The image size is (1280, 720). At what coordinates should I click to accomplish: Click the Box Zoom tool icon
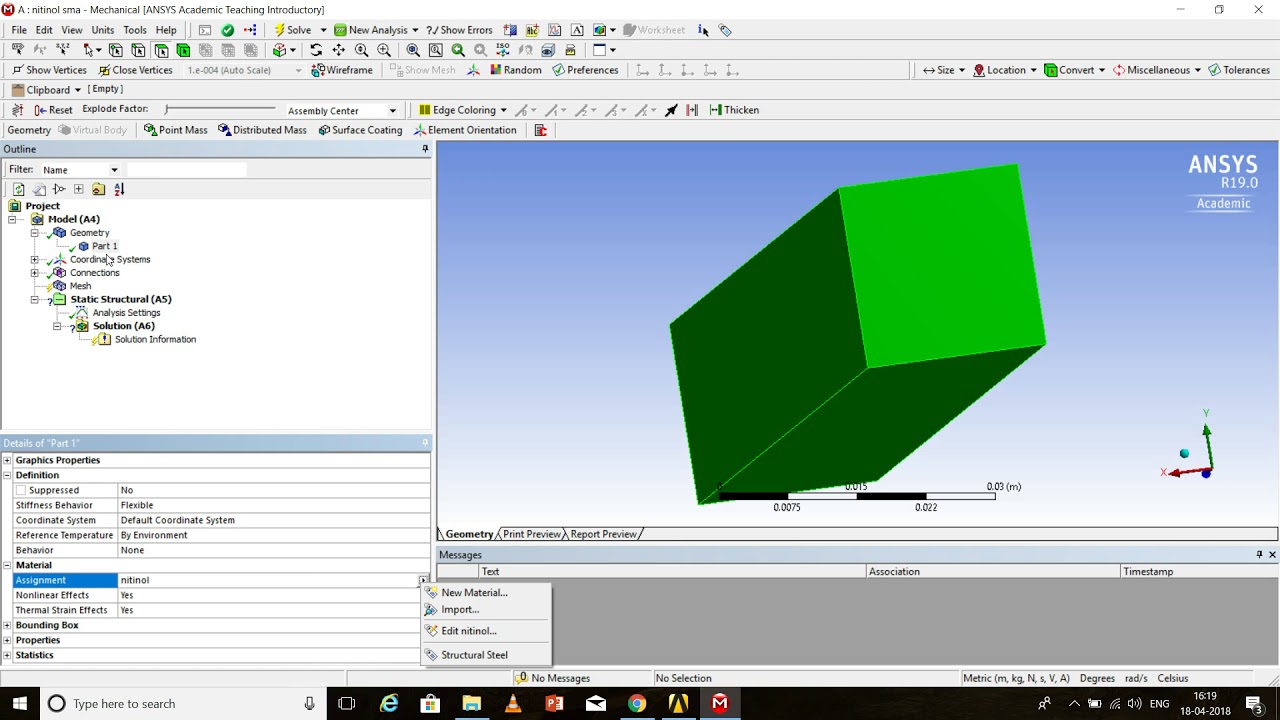point(384,50)
